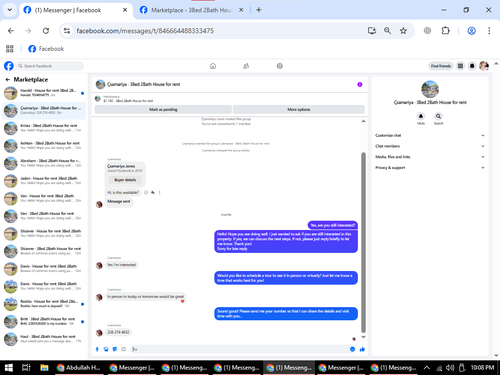Open the Krista 3Bed 2Bath conversation
This screenshot has height=375, width=500.
[x=44, y=128]
